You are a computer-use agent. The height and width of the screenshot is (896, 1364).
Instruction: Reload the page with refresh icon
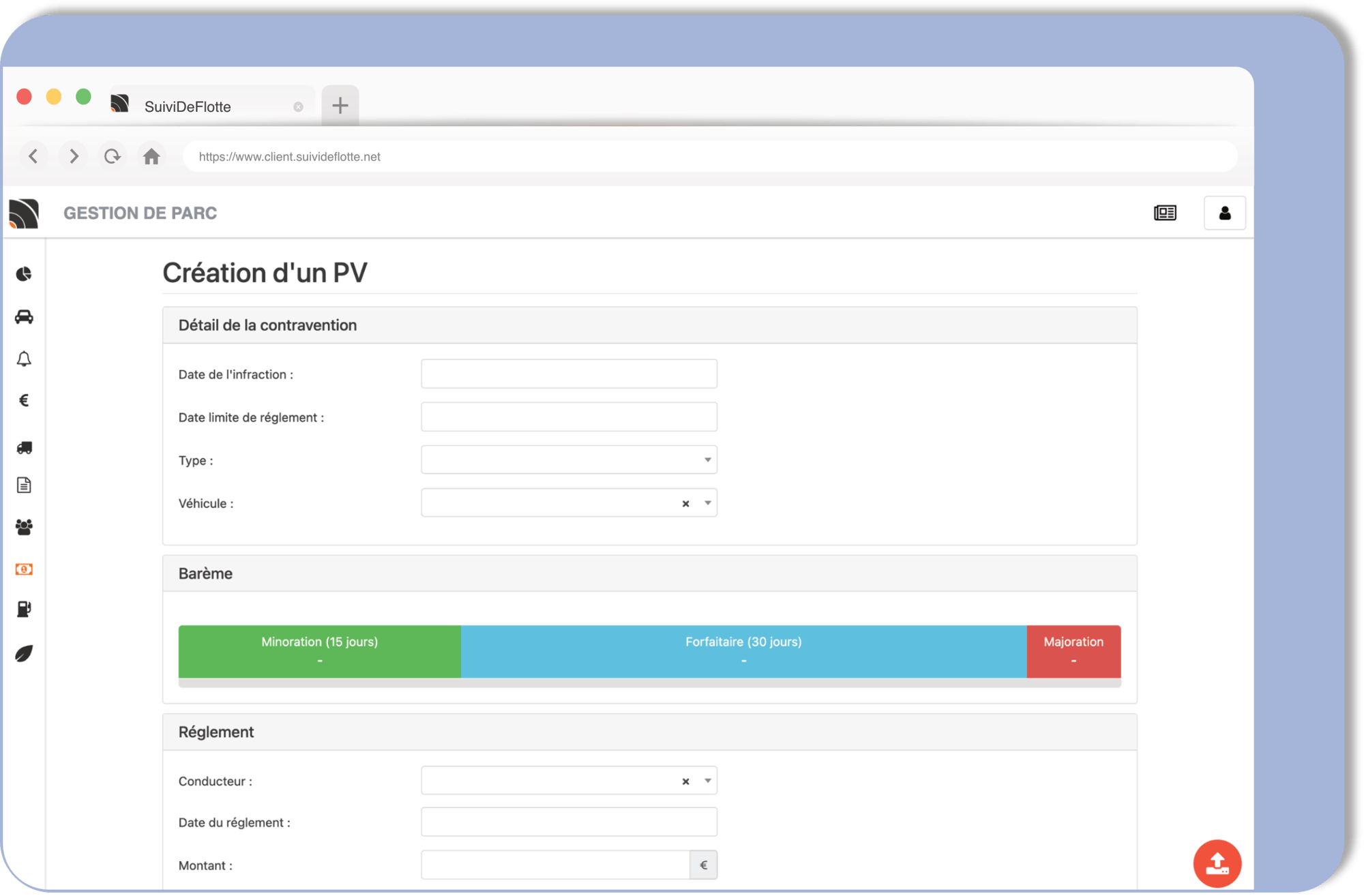point(113,156)
